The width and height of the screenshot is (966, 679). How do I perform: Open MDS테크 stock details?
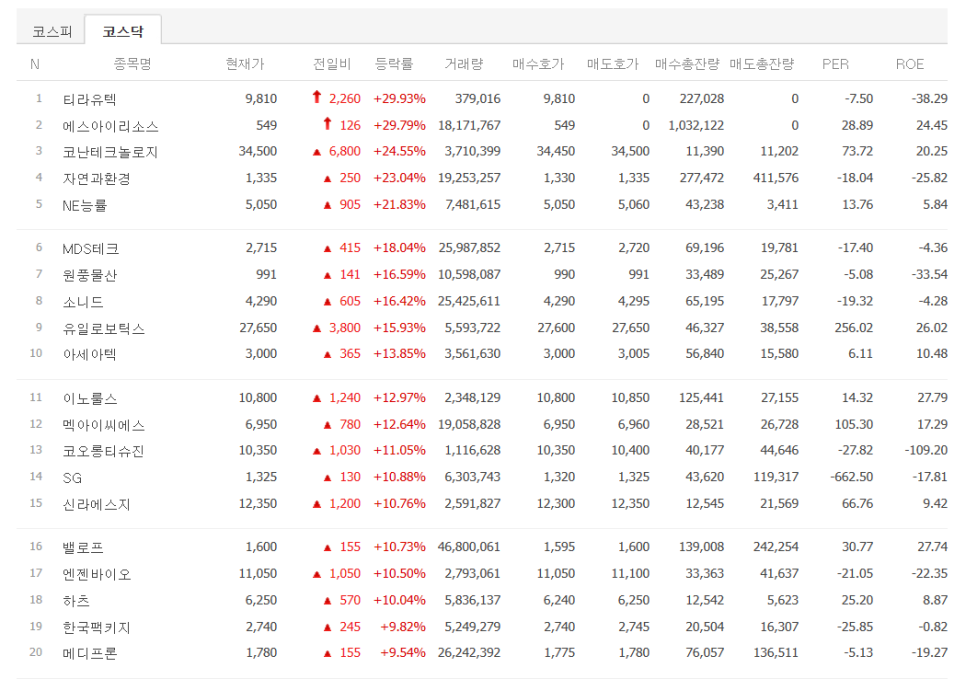[x=90, y=248]
